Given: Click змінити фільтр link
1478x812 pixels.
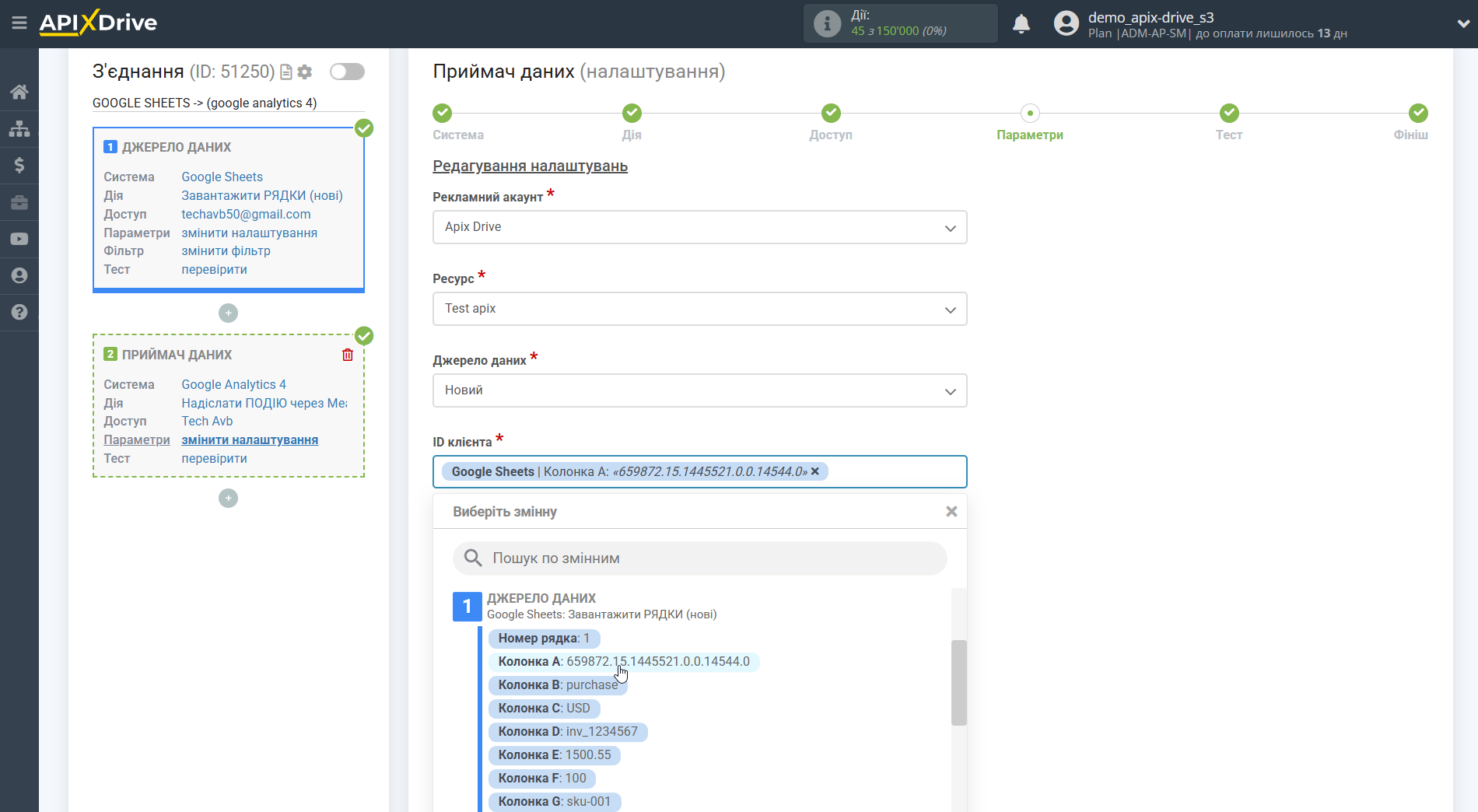Looking at the screenshot, I should 226,250.
